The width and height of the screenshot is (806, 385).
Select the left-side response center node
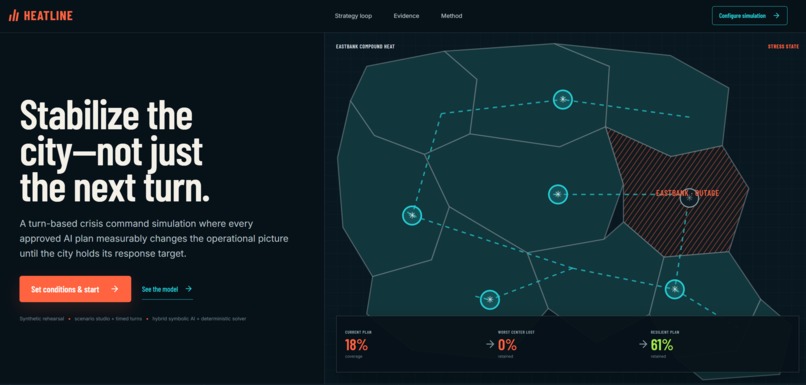pyautogui.click(x=412, y=215)
